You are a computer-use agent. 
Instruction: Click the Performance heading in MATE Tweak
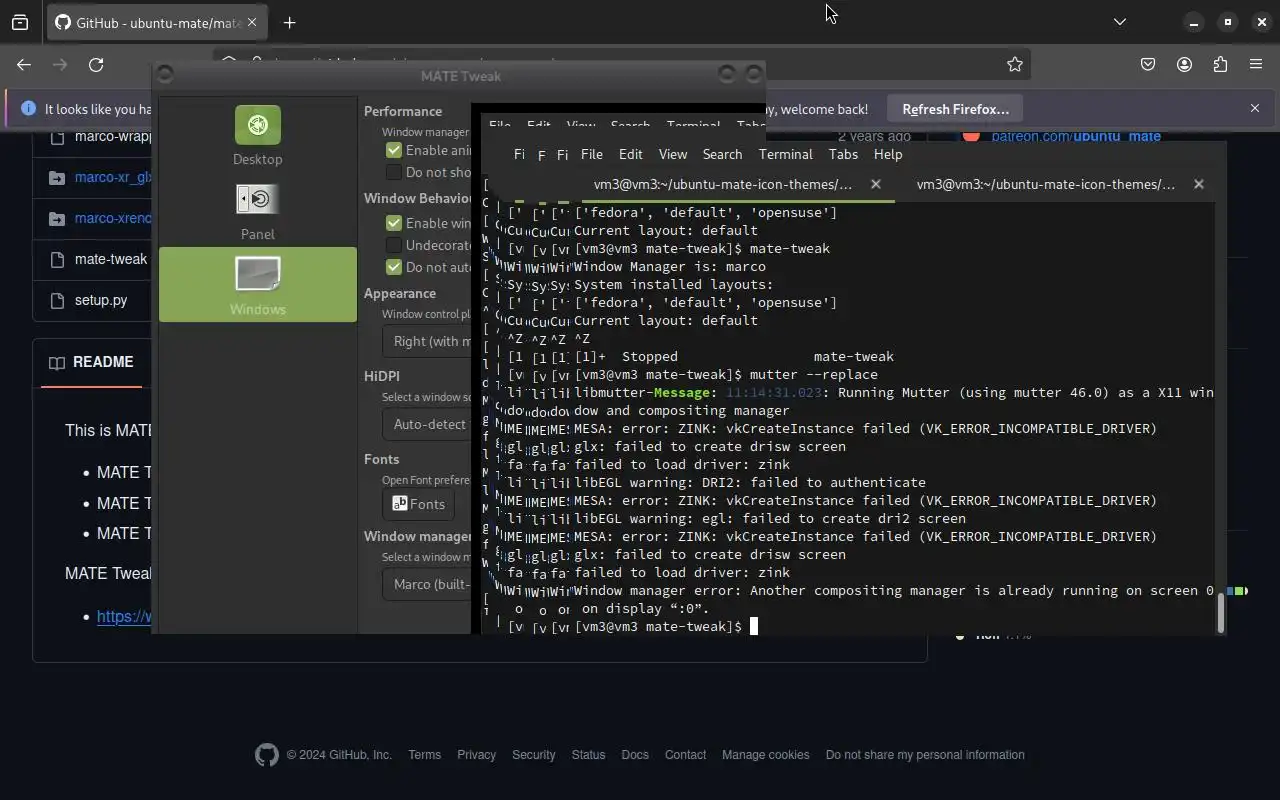(x=403, y=111)
